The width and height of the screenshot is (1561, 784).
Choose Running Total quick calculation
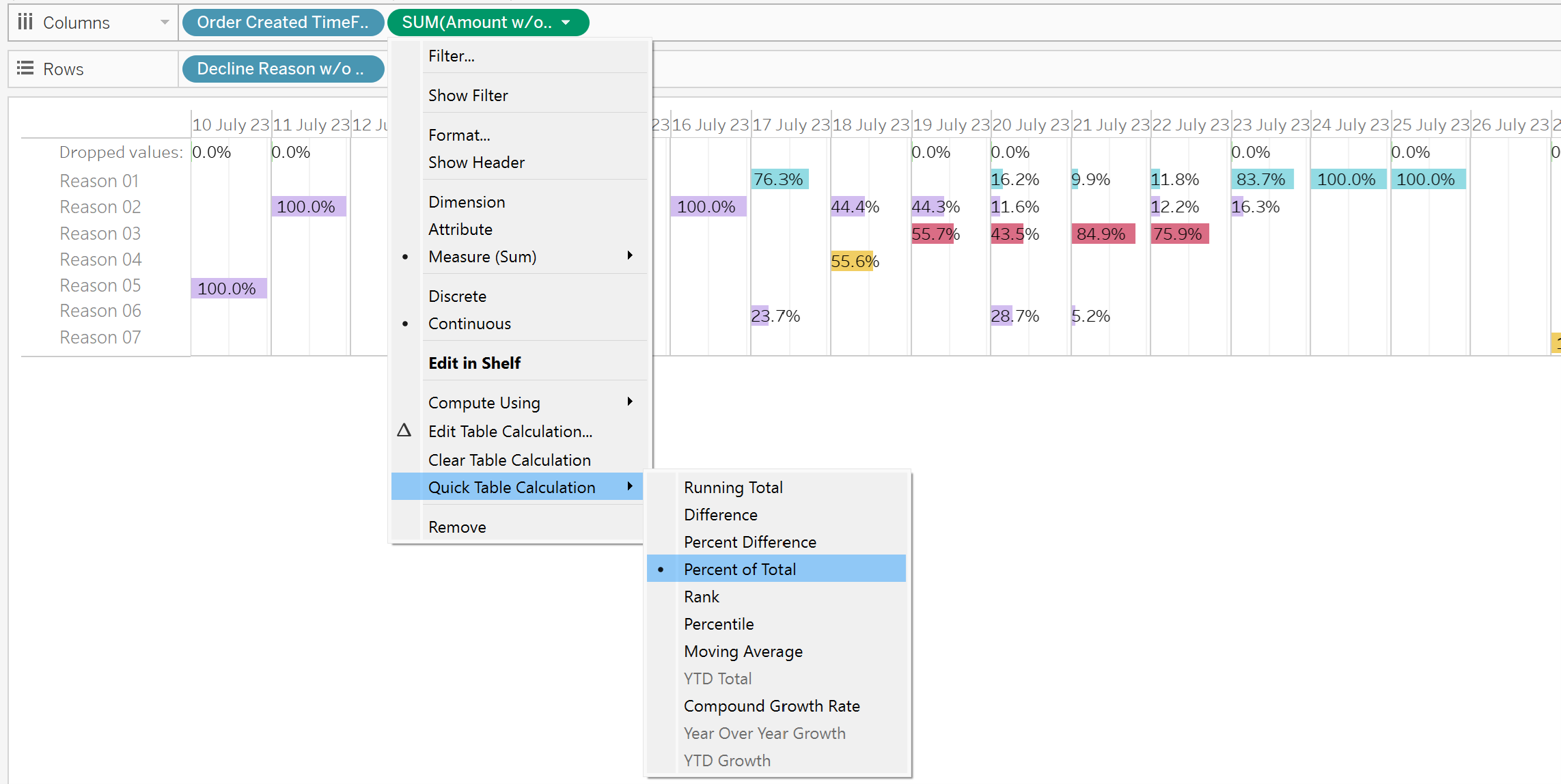coord(733,487)
